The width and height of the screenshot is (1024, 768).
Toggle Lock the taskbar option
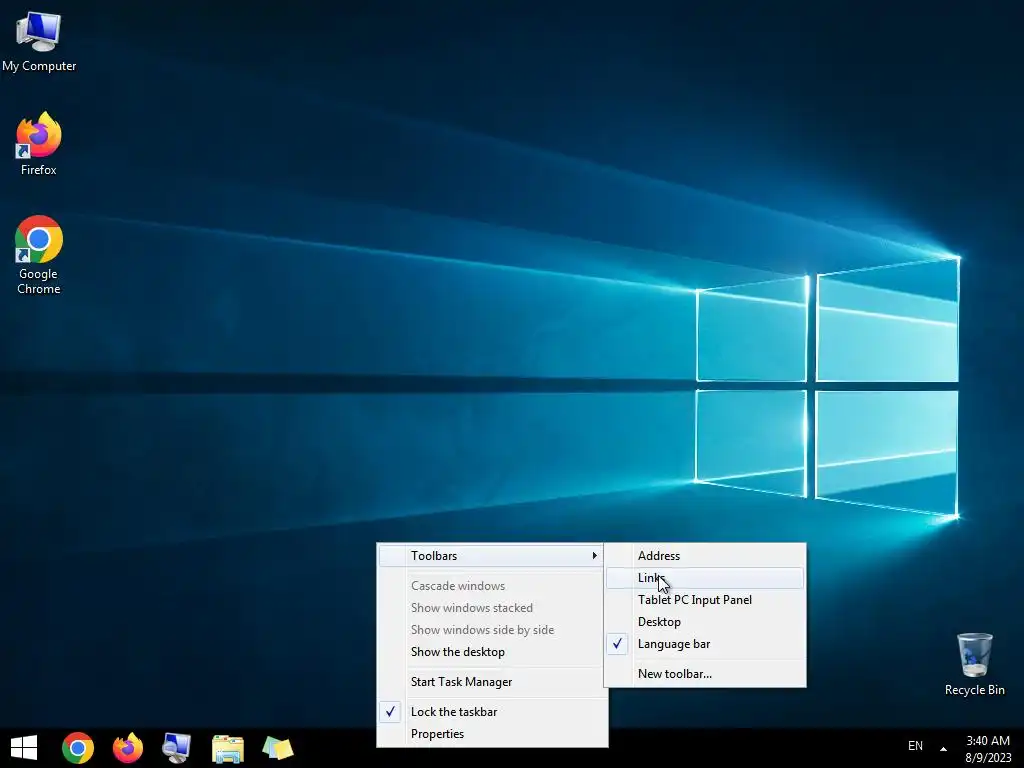[x=490, y=712]
